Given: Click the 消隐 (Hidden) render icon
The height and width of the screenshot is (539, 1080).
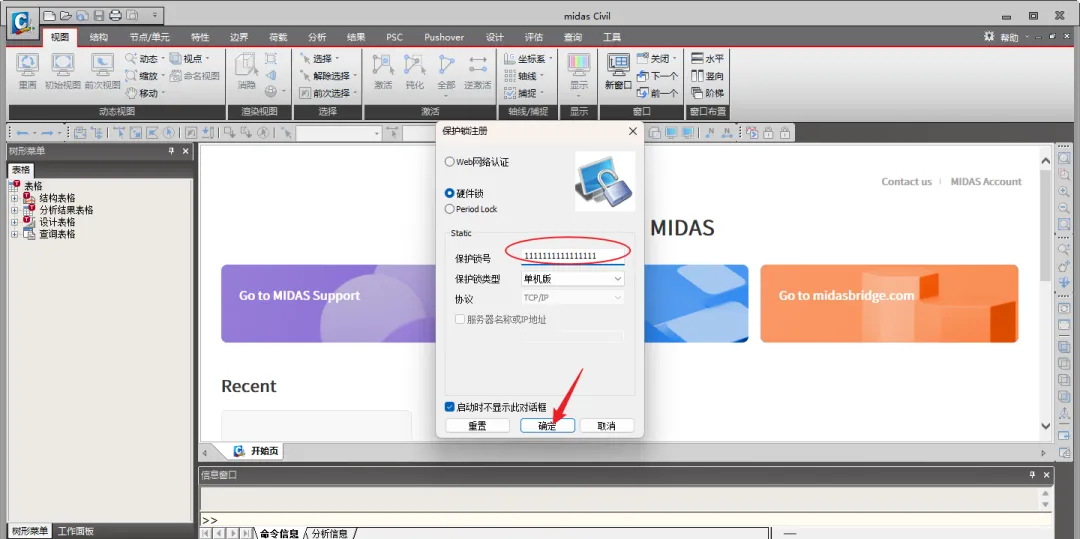Looking at the screenshot, I should click(246, 64).
